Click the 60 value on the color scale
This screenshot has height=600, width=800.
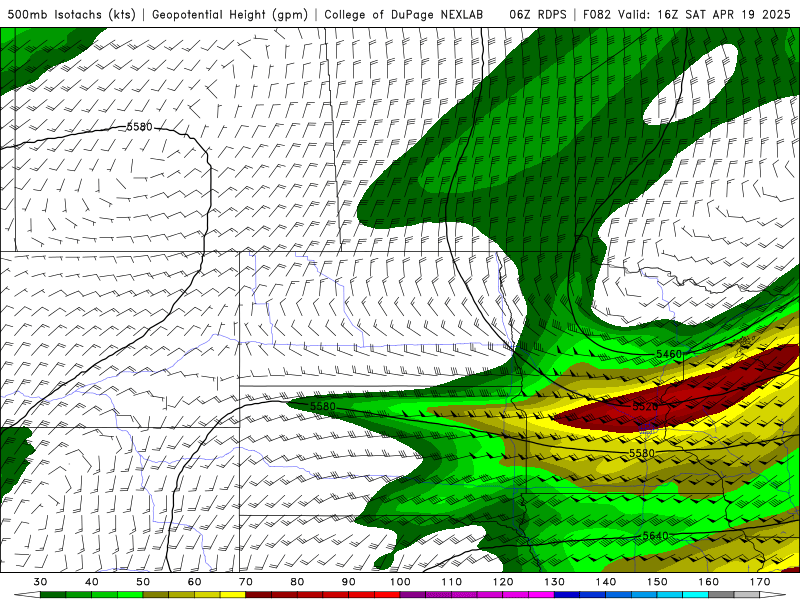[x=194, y=582]
